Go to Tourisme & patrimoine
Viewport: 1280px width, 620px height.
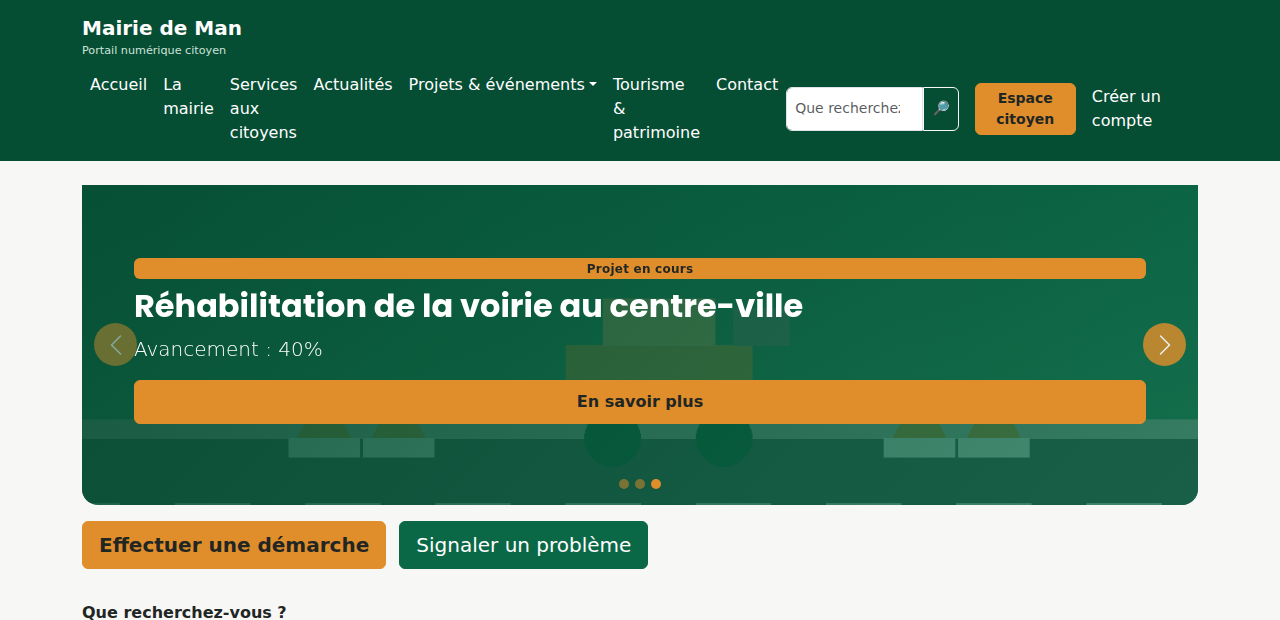(x=656, y=109)
